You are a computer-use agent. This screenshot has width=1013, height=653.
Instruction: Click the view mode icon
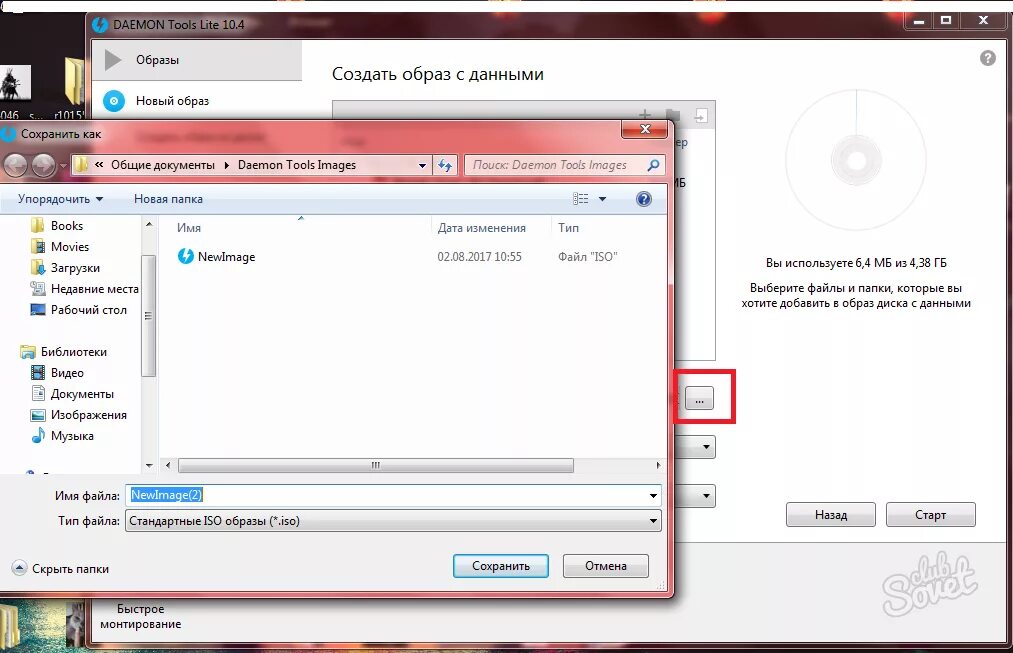tap(580, 199)
